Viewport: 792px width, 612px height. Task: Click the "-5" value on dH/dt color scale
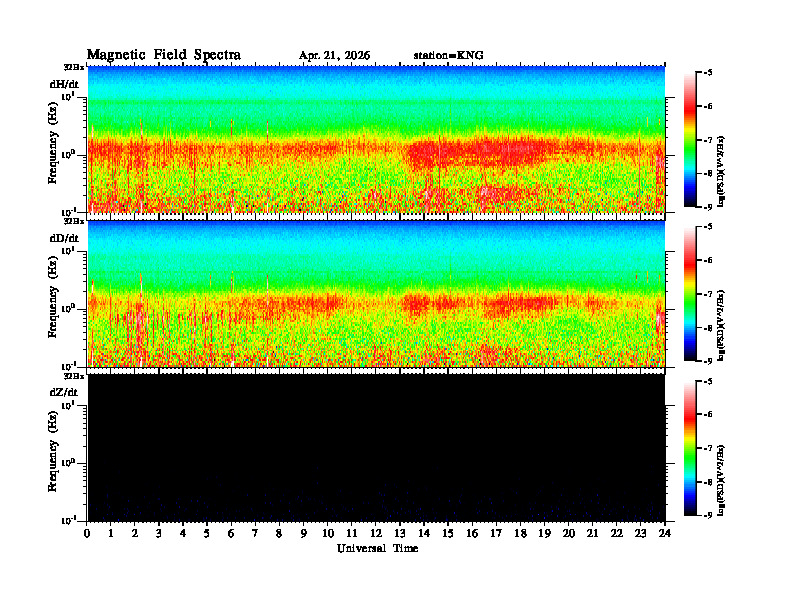(708, 73)
